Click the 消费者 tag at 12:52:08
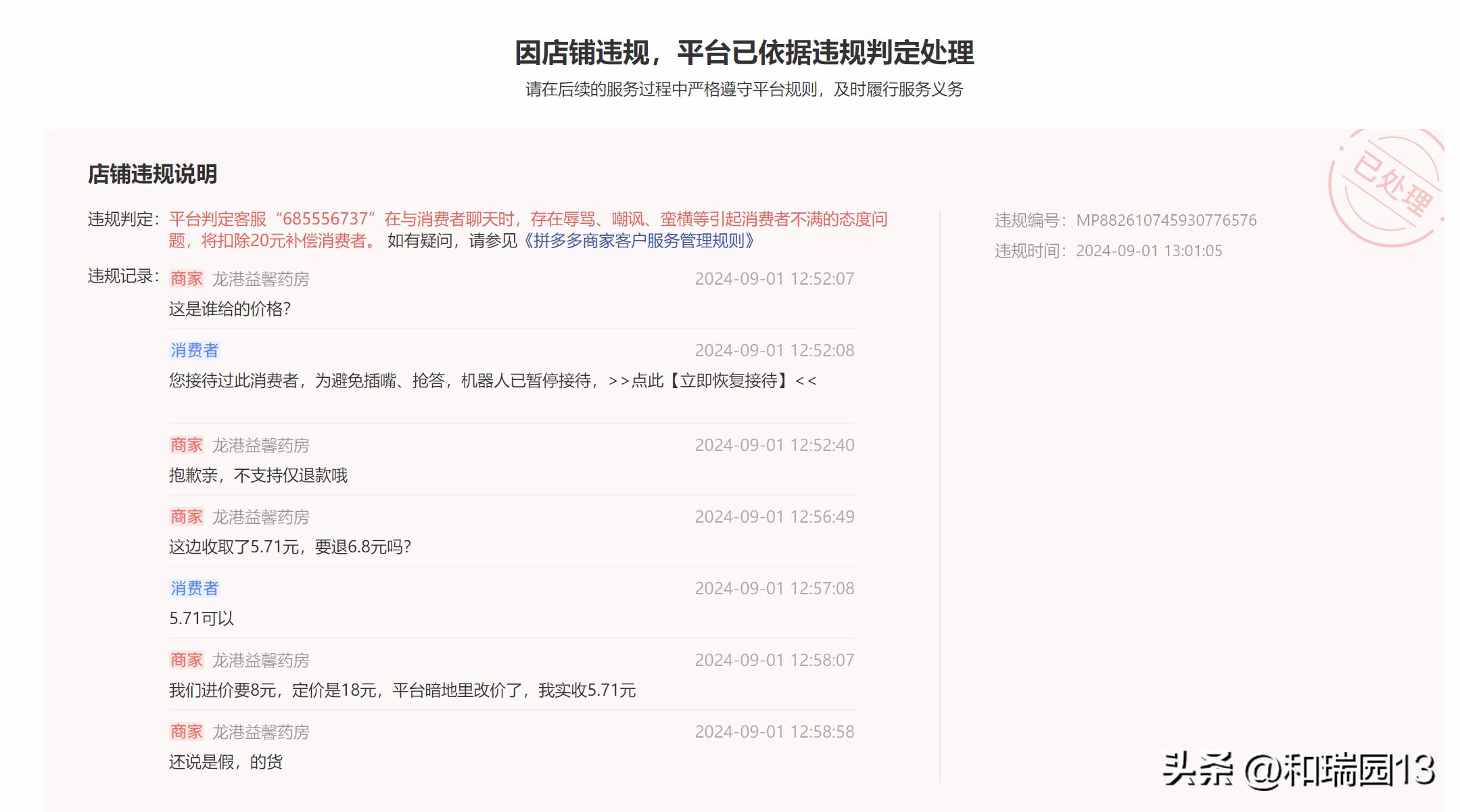The width and height of the screenshot is (1460, 812). coord(195,350)
